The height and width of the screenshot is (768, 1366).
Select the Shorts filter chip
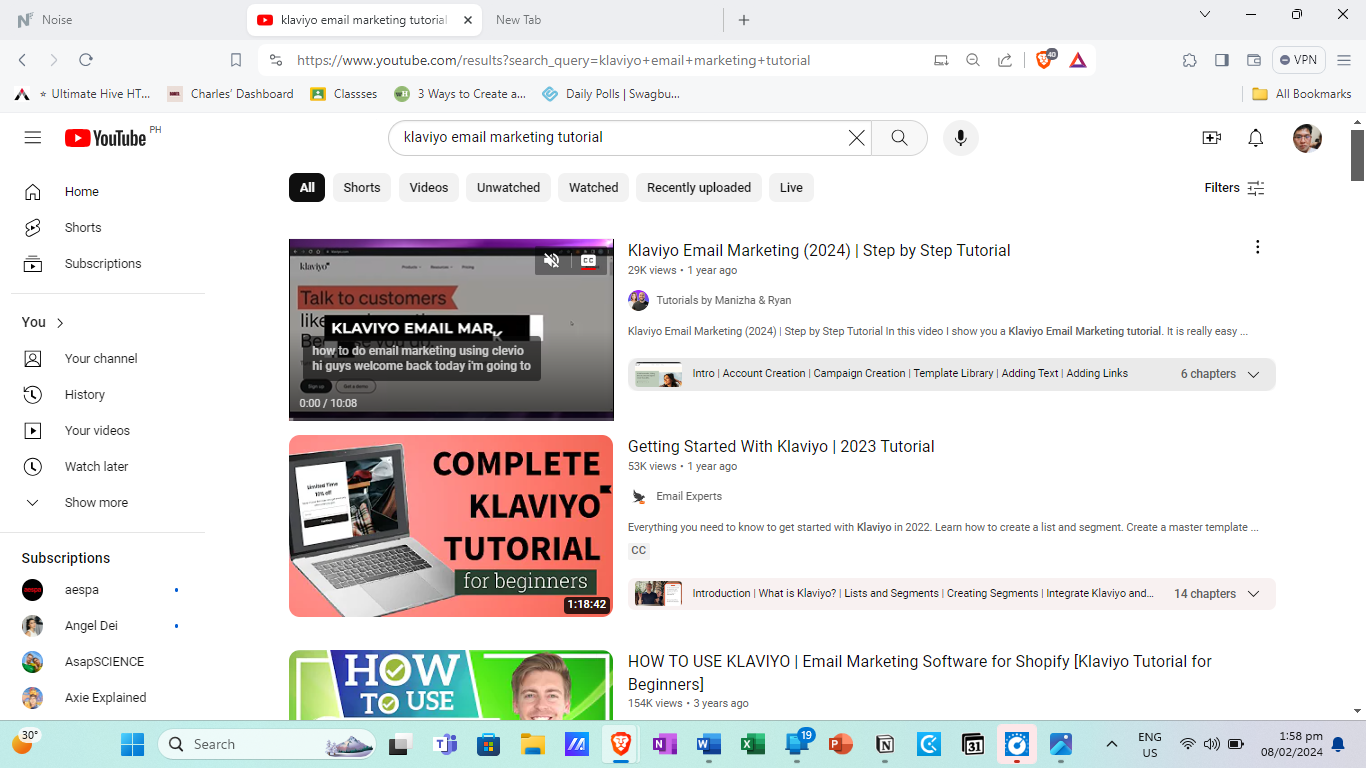click(362, 188)
